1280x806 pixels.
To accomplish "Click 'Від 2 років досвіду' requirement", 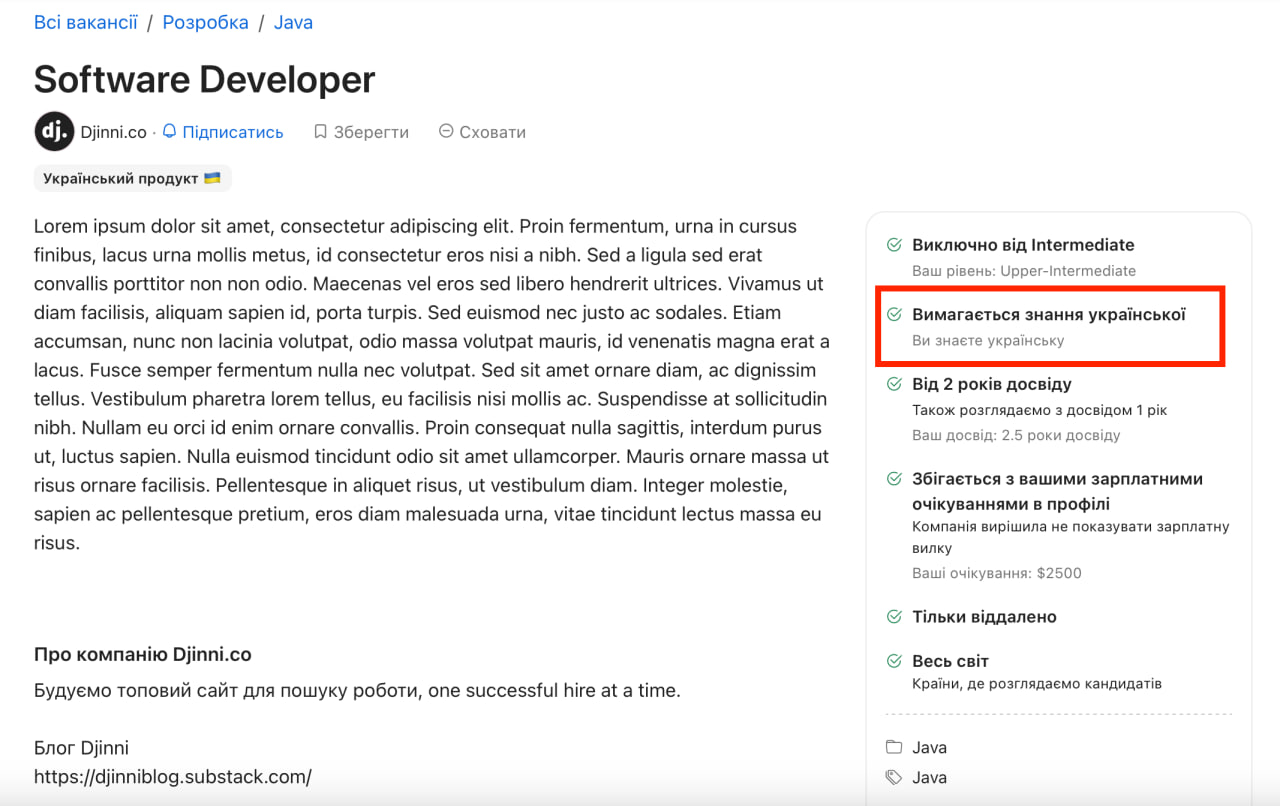I will tap(992, 384).
